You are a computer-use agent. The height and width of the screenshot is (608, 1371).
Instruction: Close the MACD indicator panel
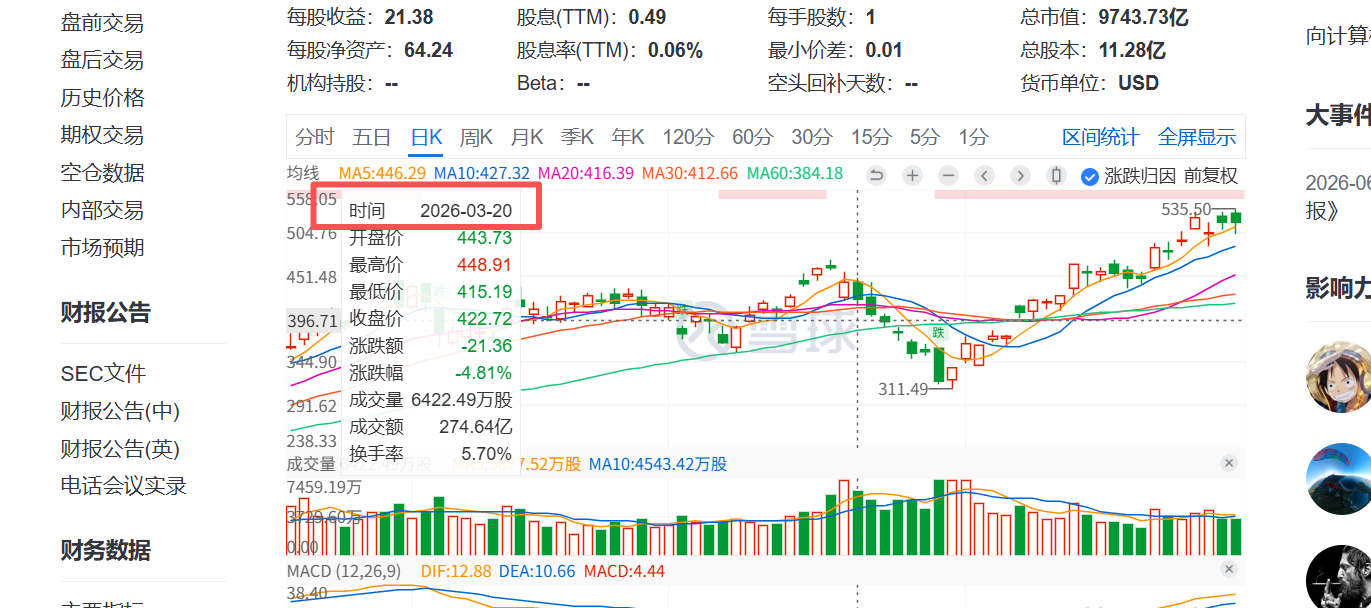[1229, 569]
